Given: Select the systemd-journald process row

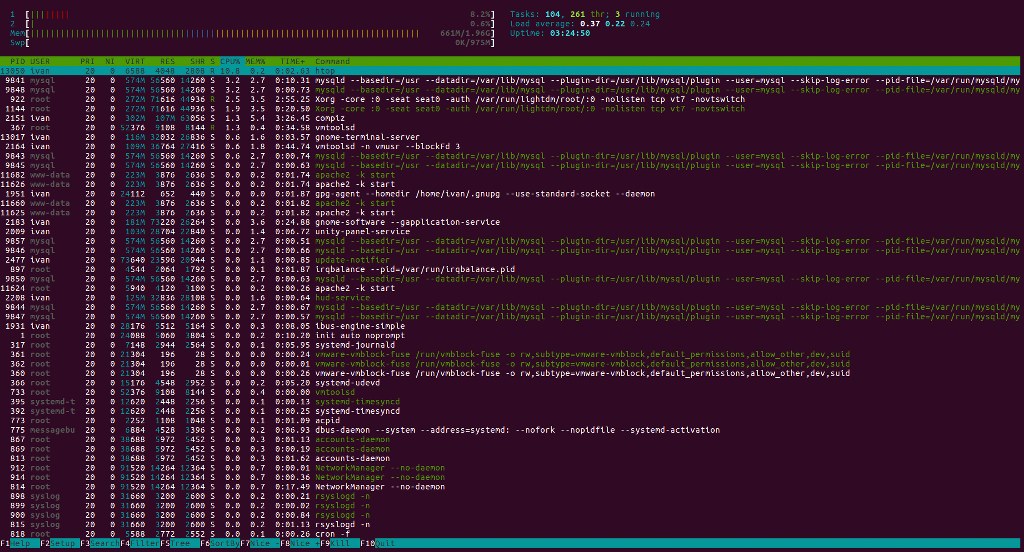Looking at the screenshot, I should coord(512,345).
